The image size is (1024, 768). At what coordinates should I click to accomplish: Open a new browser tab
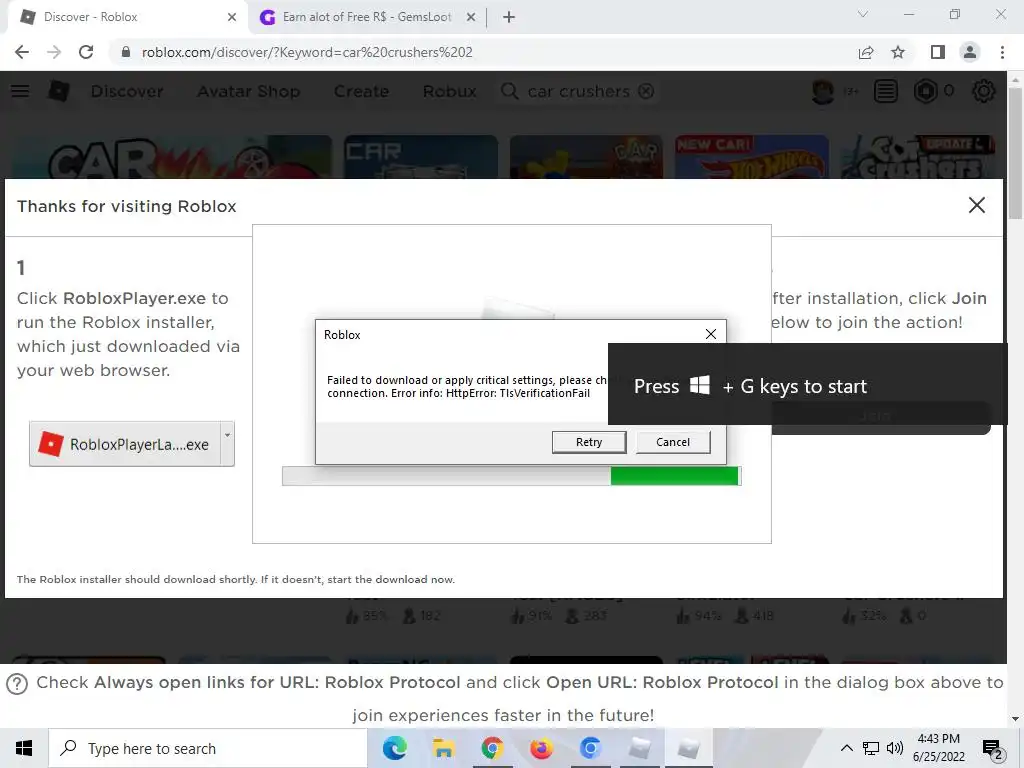[x=509, y=18]
